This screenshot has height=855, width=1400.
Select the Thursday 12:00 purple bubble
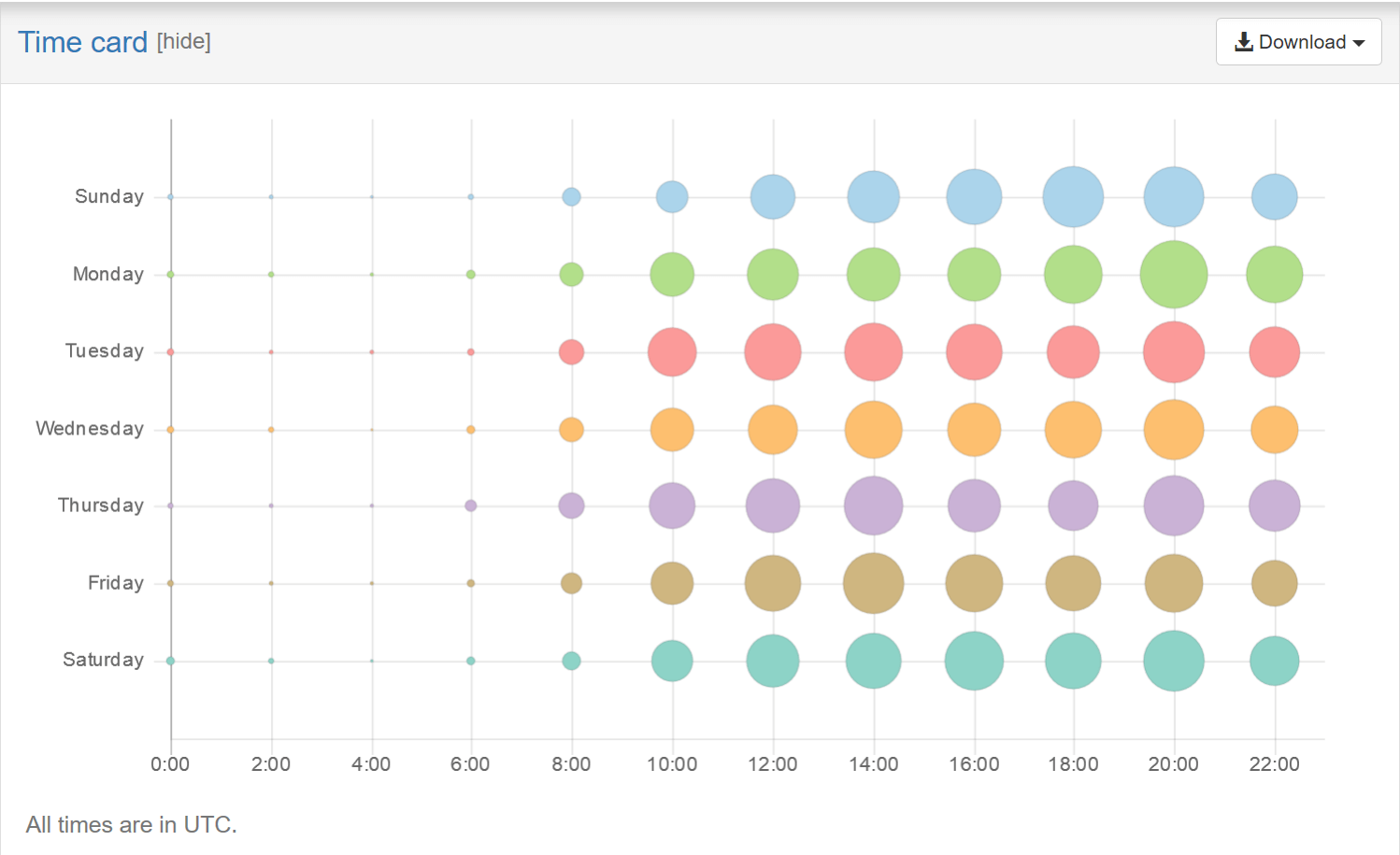[773, 506]
